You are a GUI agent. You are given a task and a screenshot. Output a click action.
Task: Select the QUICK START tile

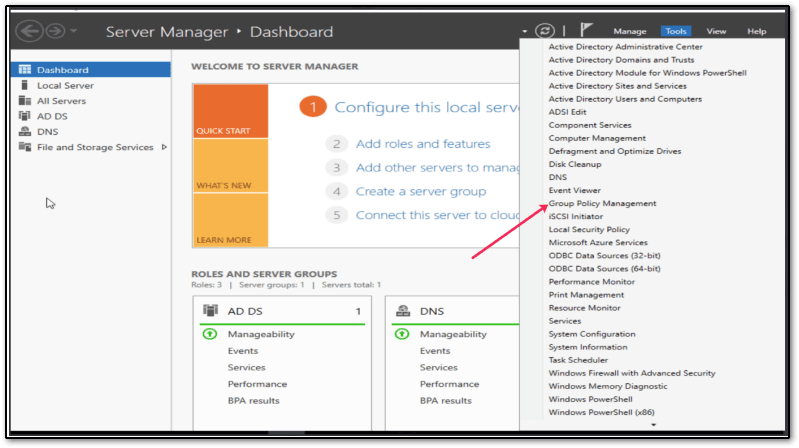coord(231,111)
